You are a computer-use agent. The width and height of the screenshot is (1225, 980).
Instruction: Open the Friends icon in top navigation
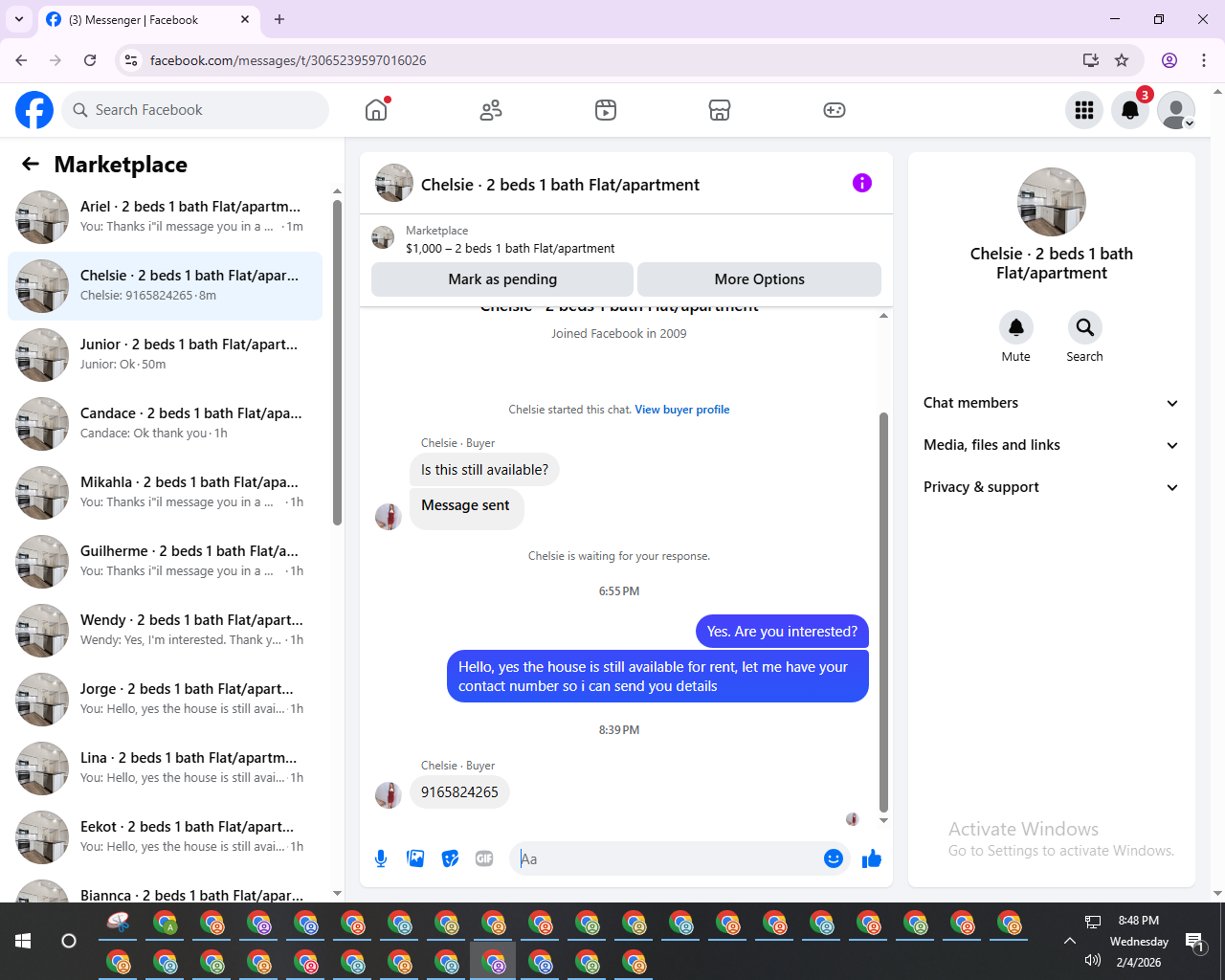coord(491,110)
